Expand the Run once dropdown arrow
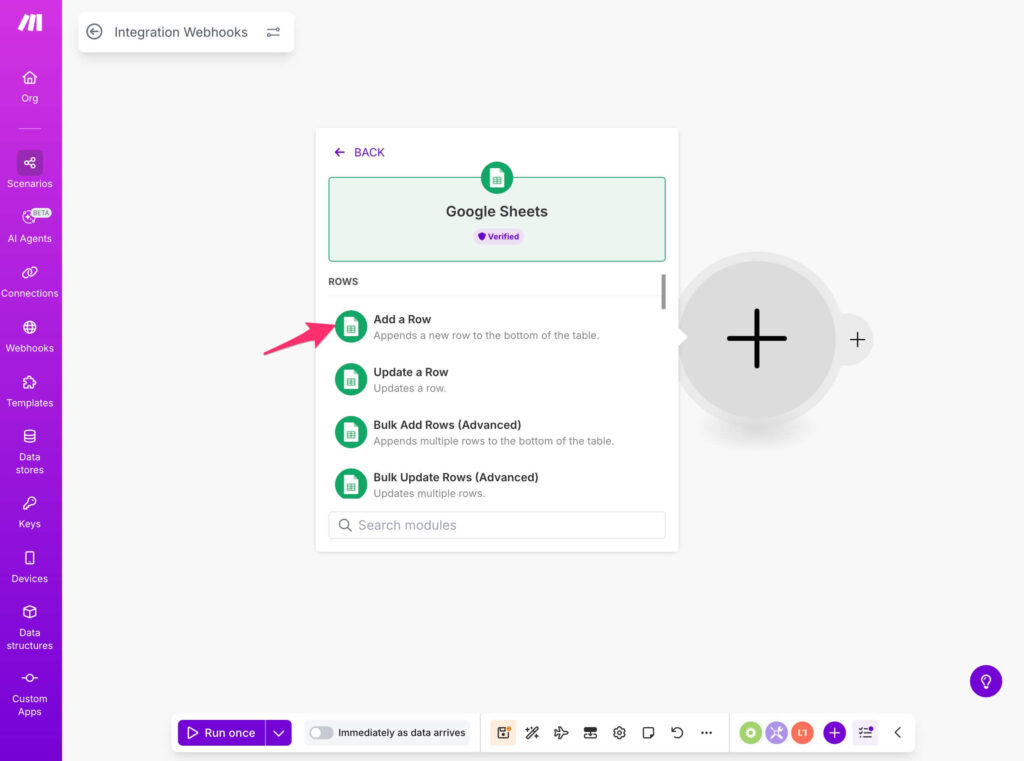 (x=279, y=733)
